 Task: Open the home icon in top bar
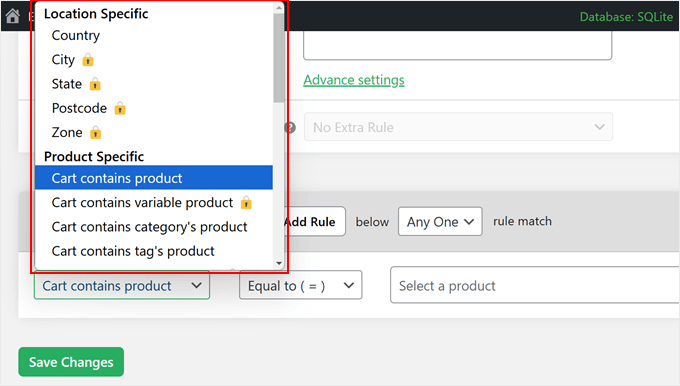[x=13, y=16]
